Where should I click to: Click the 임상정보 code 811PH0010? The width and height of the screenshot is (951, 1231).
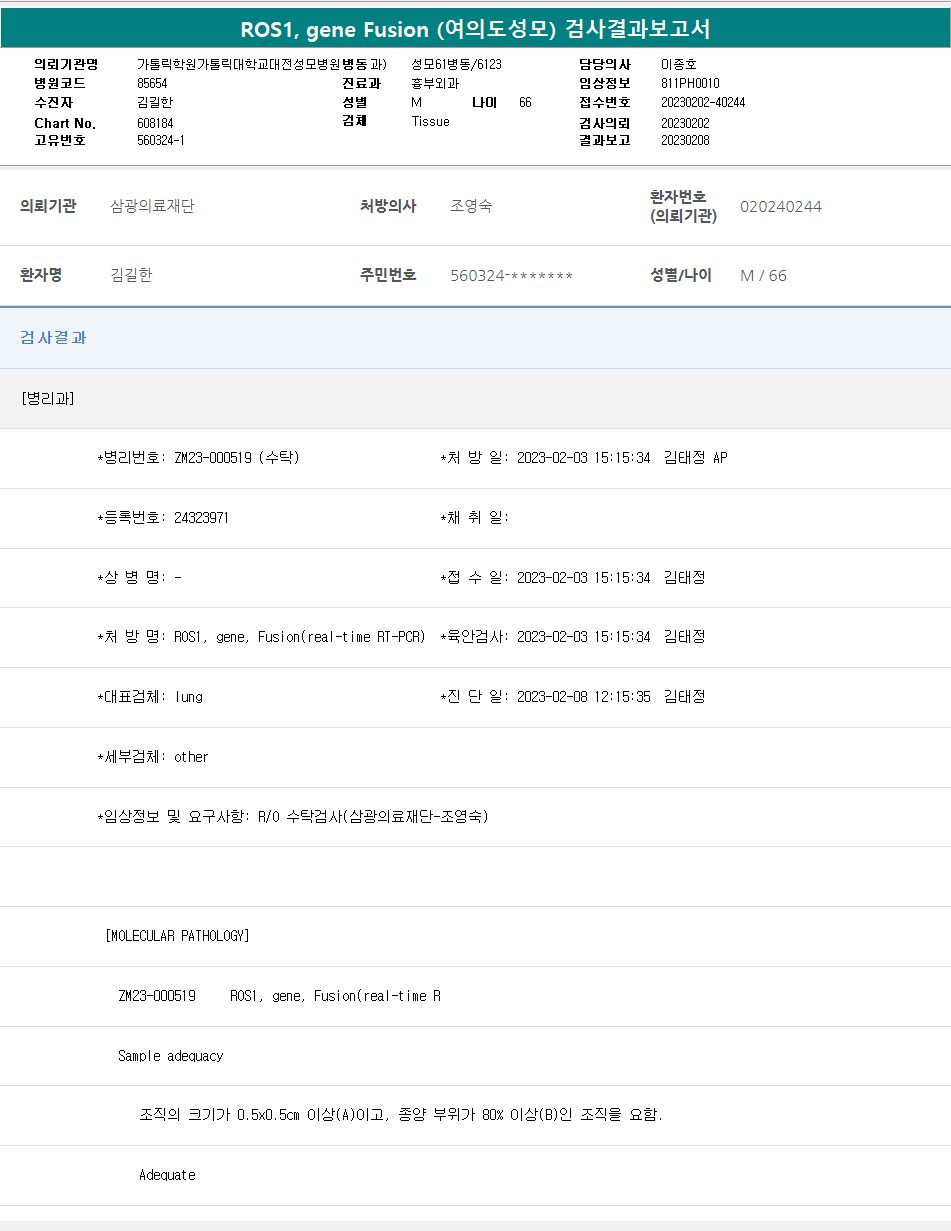point(690,84)
